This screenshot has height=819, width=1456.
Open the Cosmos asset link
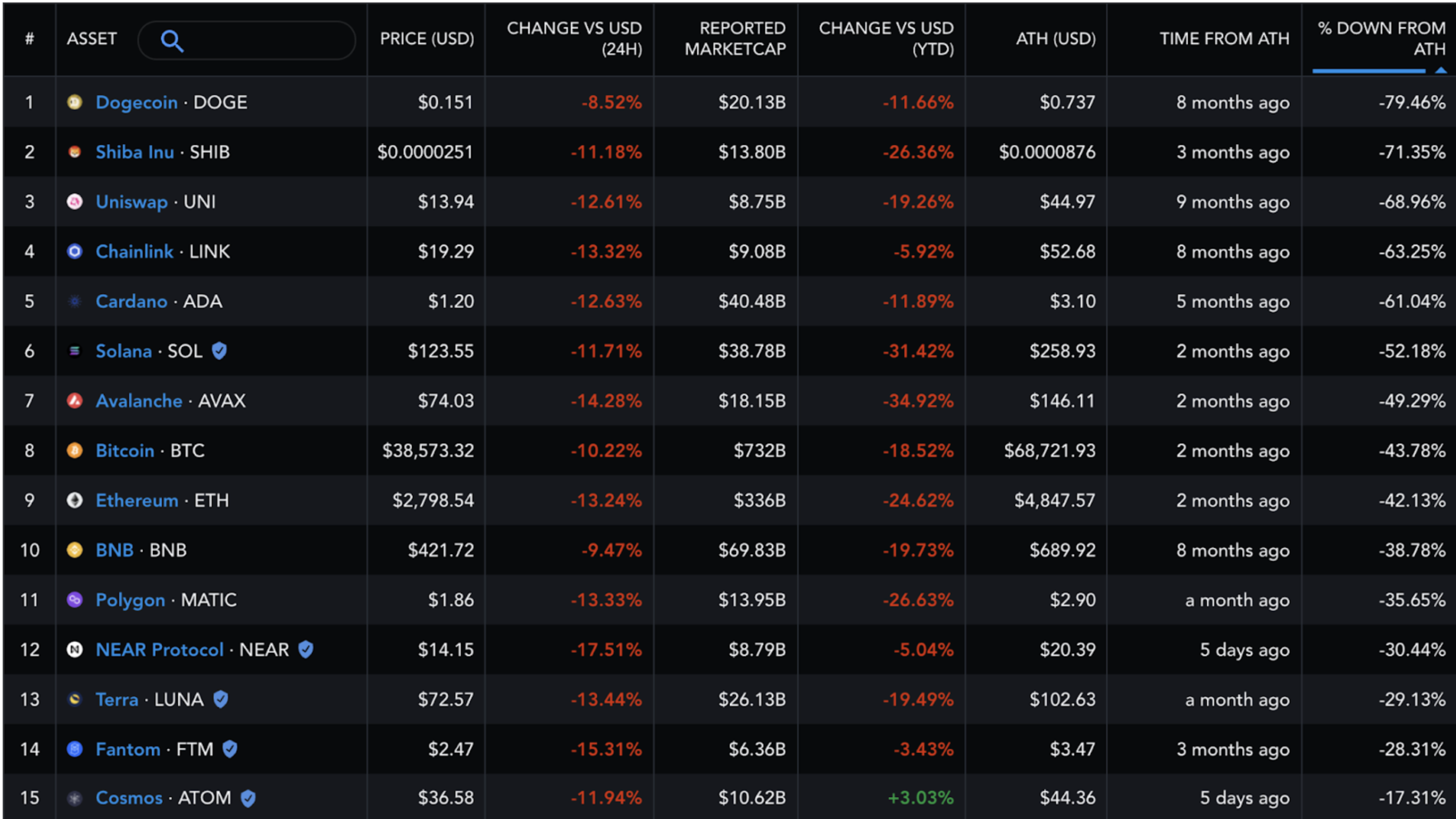(x=129, y=798)
